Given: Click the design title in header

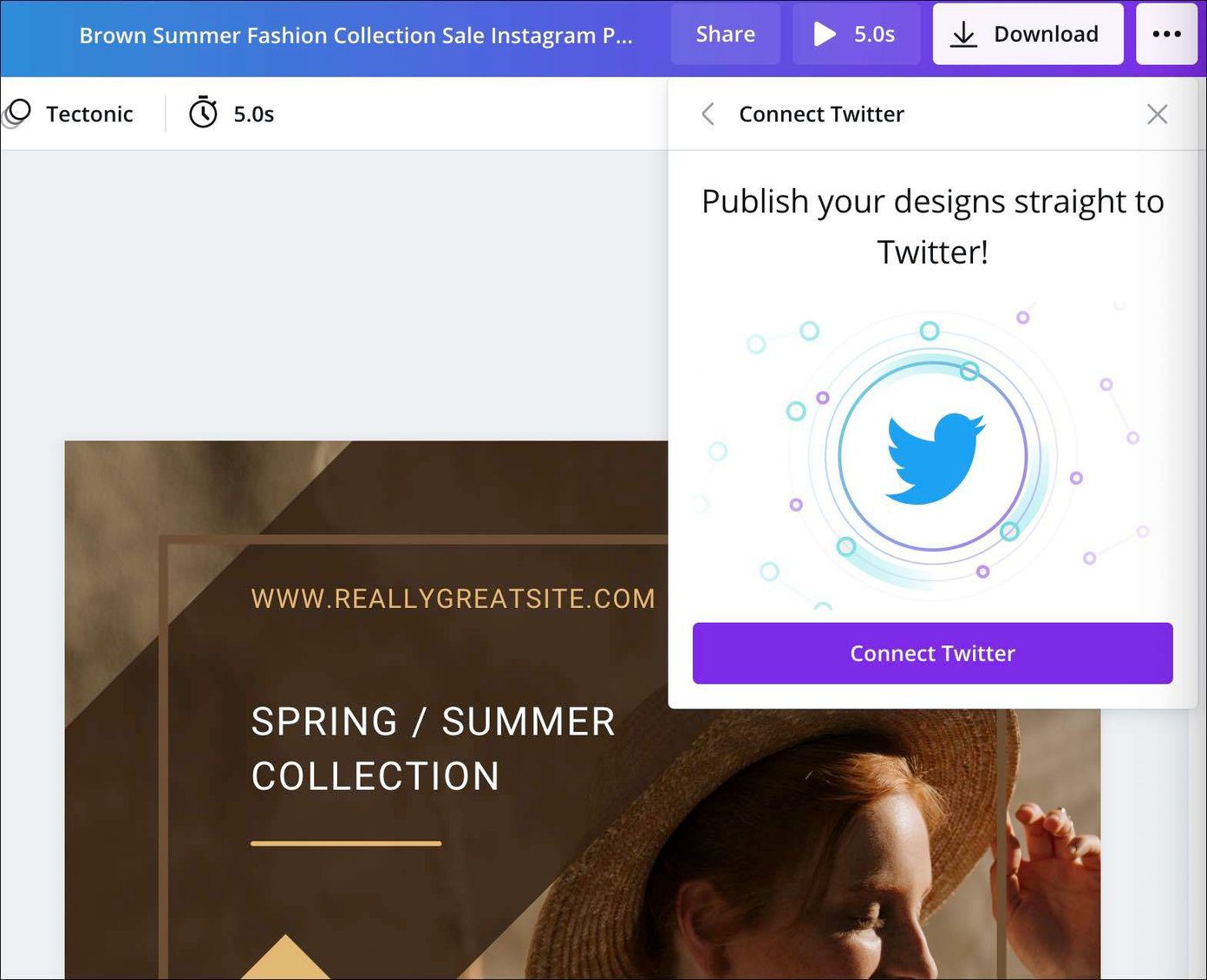Looking at the screenshot, I should [x=356, y=36].
